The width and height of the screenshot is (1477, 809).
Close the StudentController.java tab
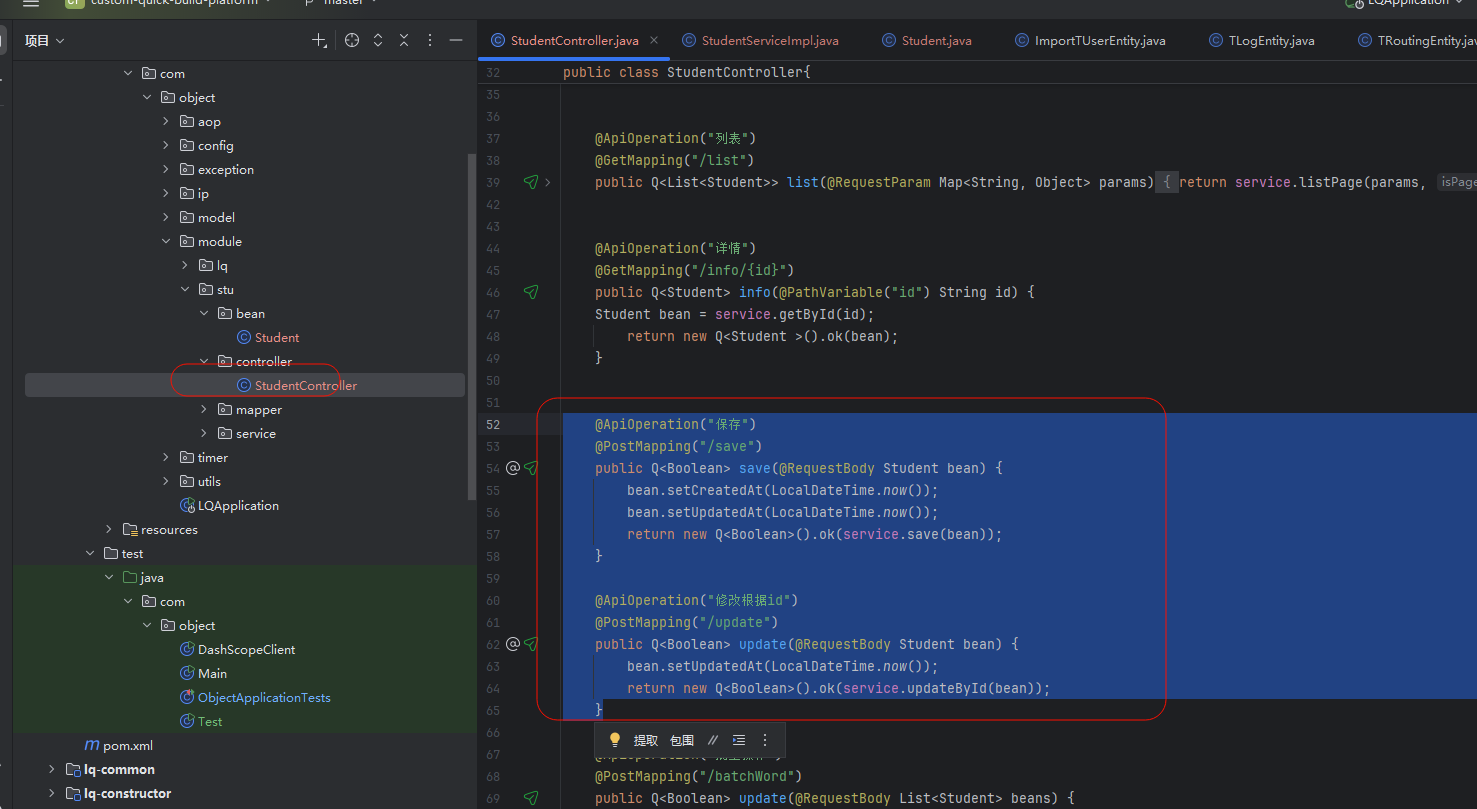654,41
